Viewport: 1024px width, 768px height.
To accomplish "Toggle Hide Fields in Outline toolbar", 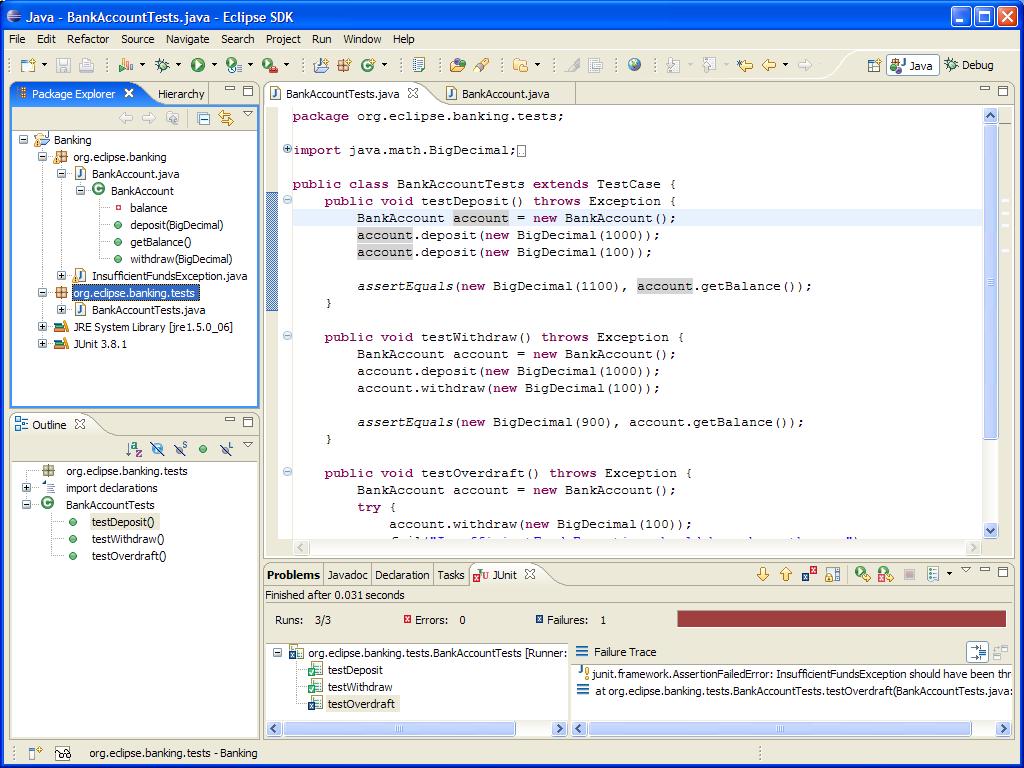I will click(x=157, y=449).
